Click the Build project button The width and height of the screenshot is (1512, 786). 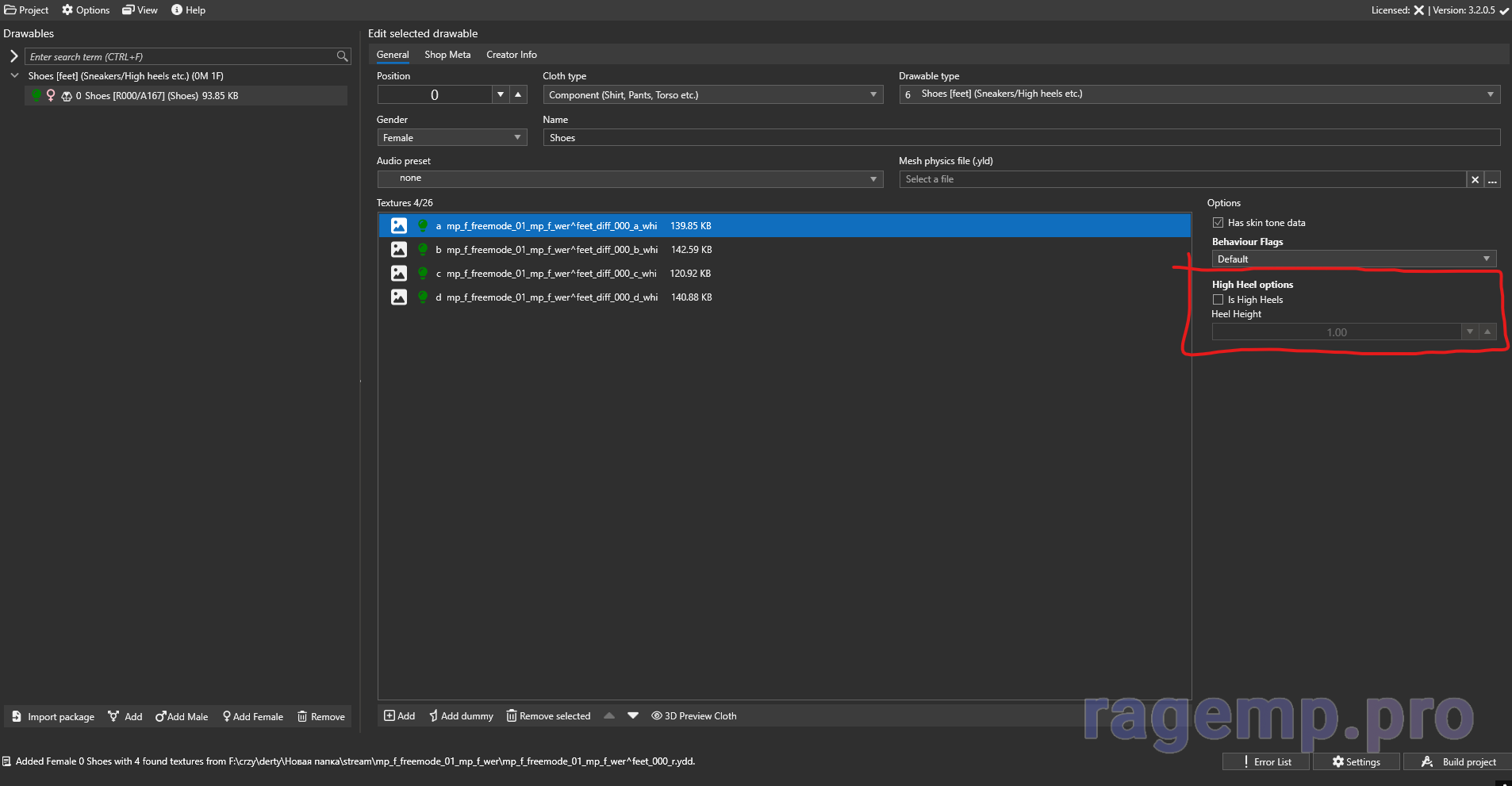pyautogui.click(x=1458, y=762)
